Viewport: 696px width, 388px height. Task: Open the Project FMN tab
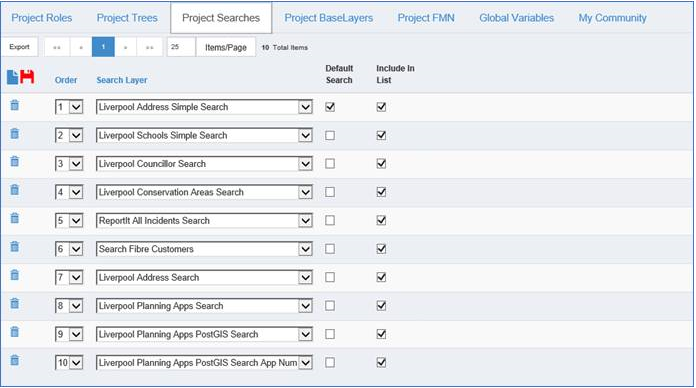coord(426,18)
